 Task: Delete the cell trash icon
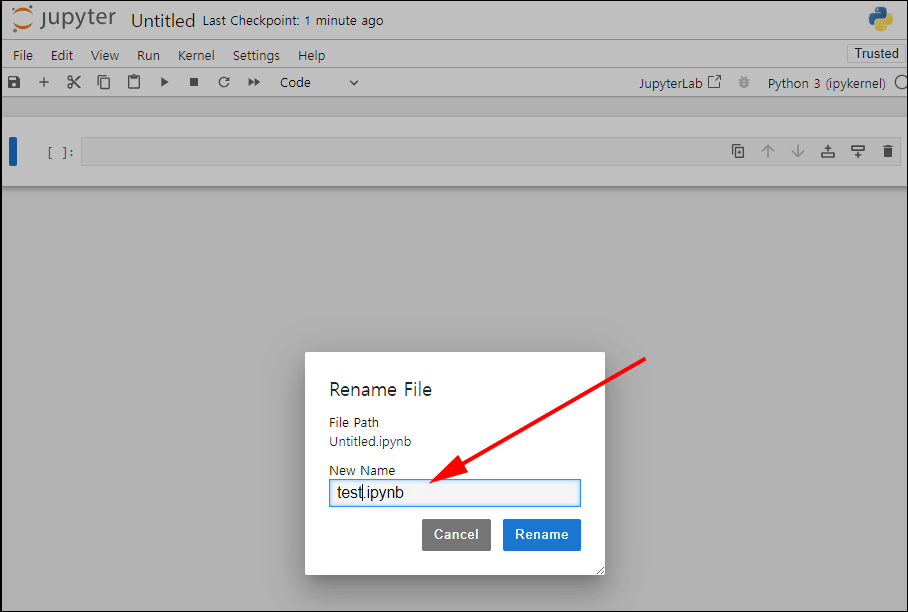point(888,151)
